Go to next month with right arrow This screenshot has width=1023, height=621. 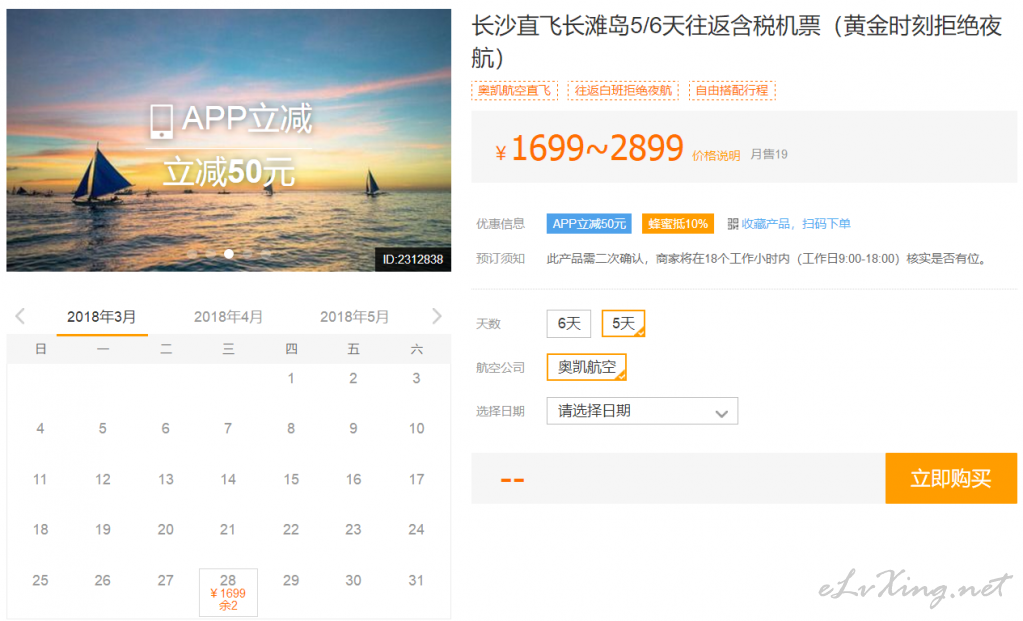coord(436,316)
